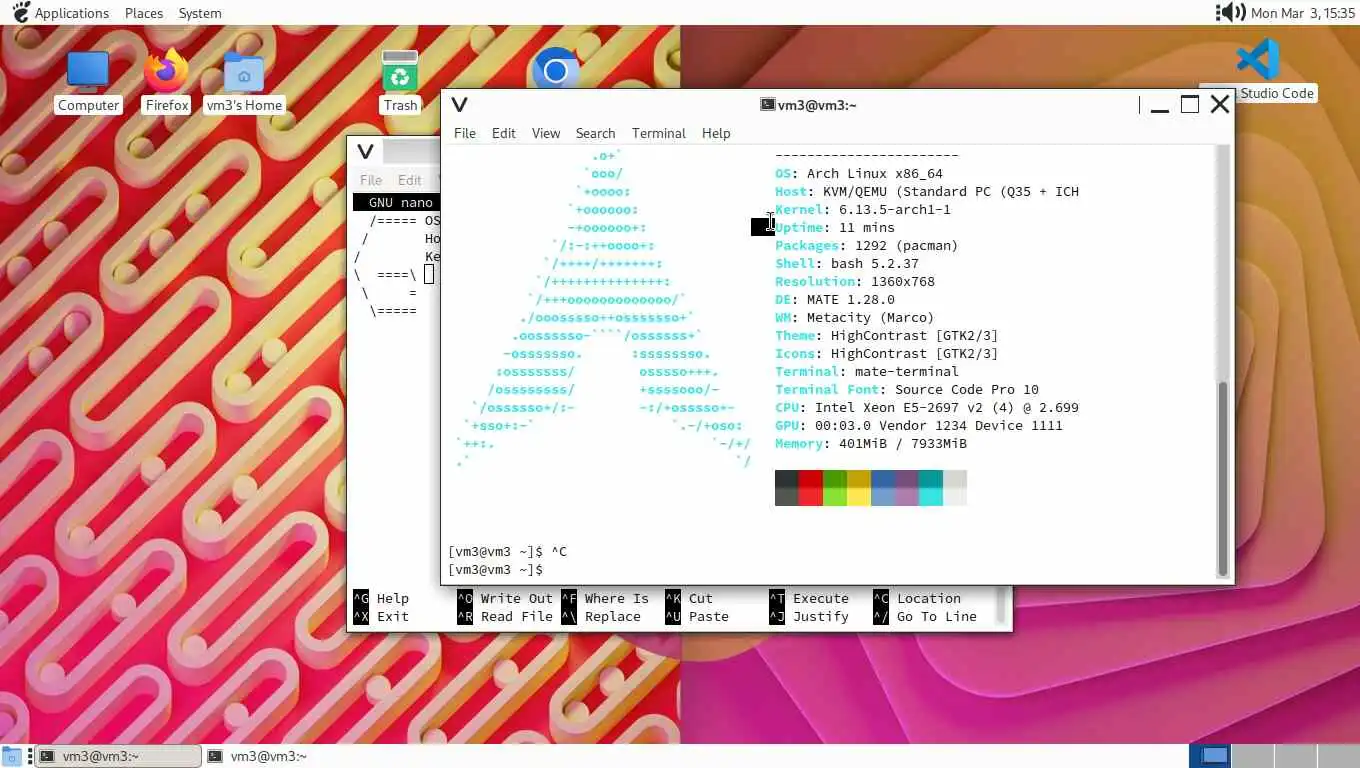
Task: Click the 'Memory: 401MiB / 7933MiB' line
Action: tap(871, 444)
